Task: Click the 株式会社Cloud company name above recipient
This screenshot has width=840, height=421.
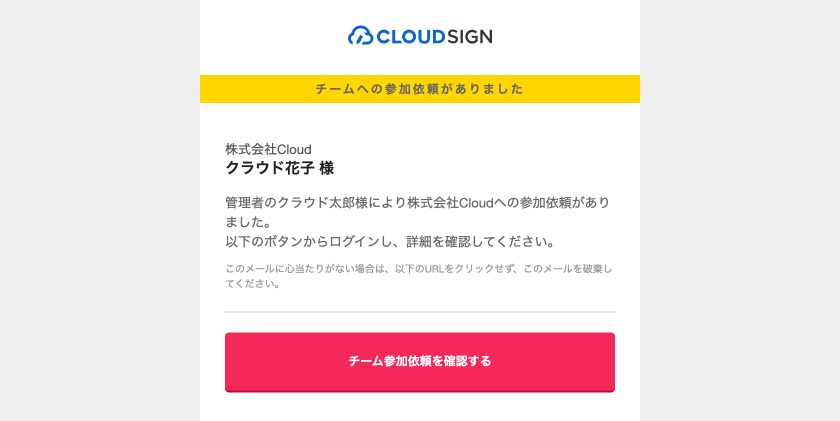Action: [268, 149]
